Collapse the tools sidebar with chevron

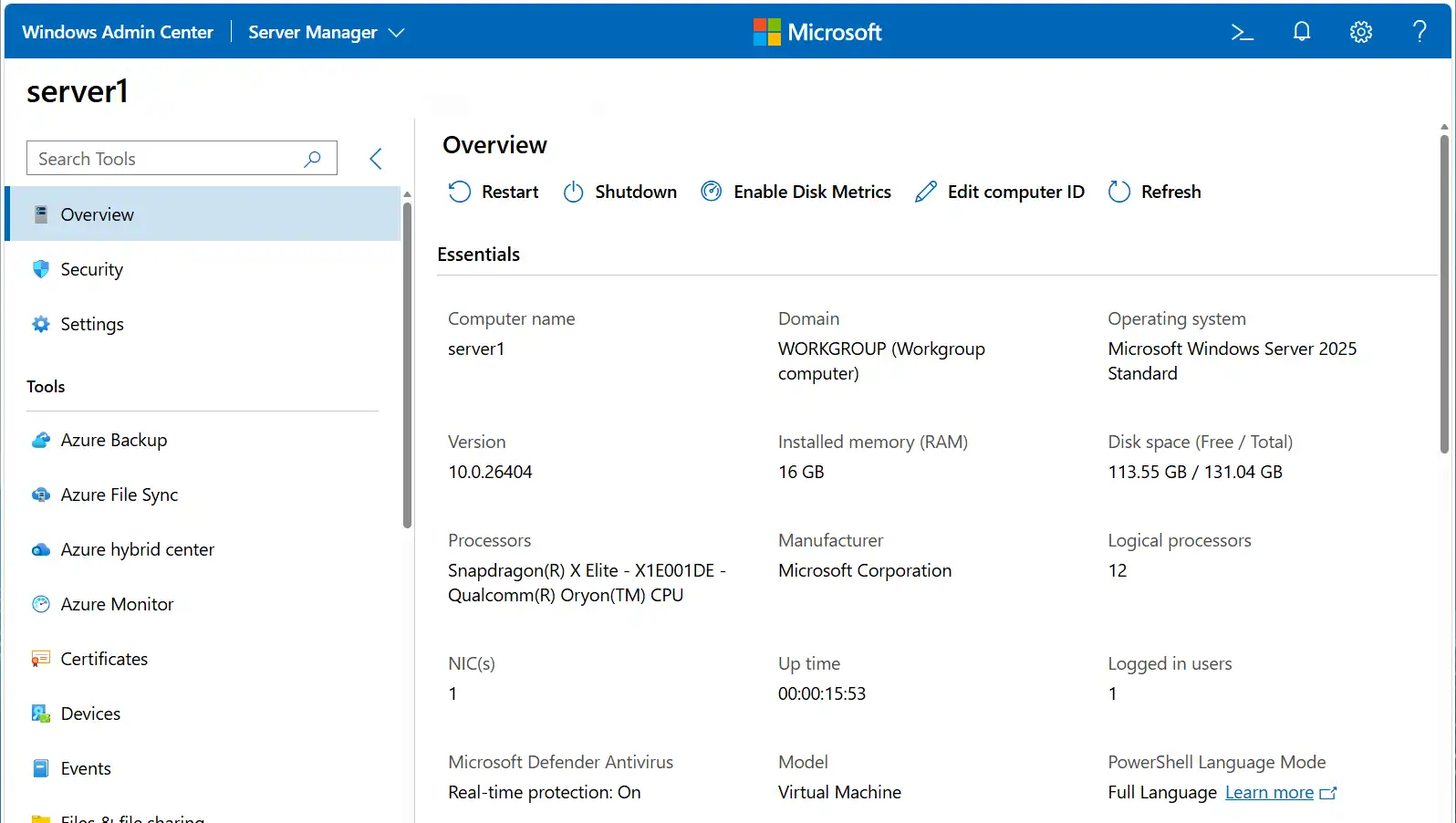click(x=376, y=159)
